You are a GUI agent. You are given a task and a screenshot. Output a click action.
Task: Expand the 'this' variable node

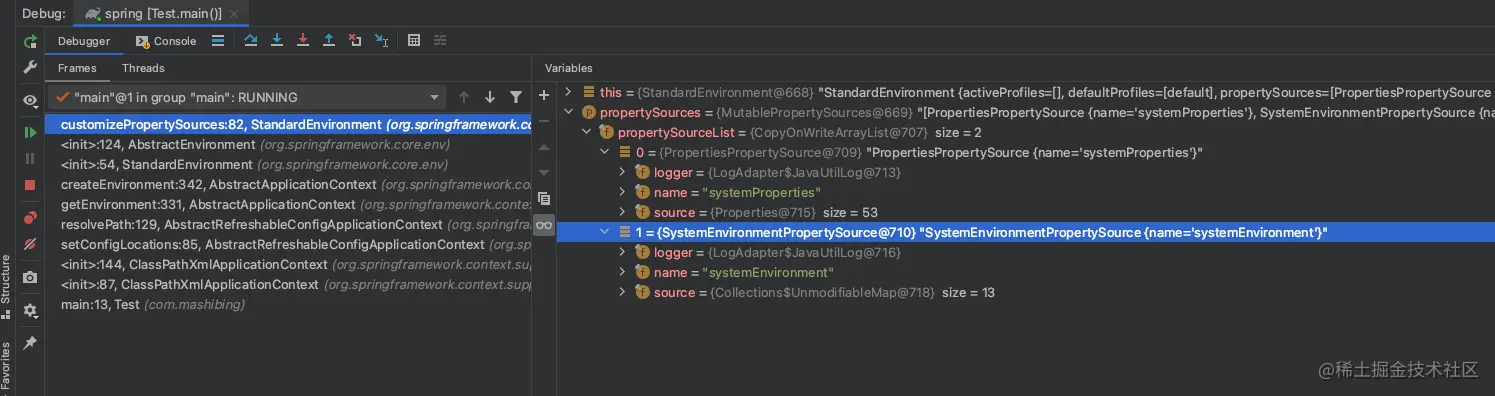coord(568,92)
